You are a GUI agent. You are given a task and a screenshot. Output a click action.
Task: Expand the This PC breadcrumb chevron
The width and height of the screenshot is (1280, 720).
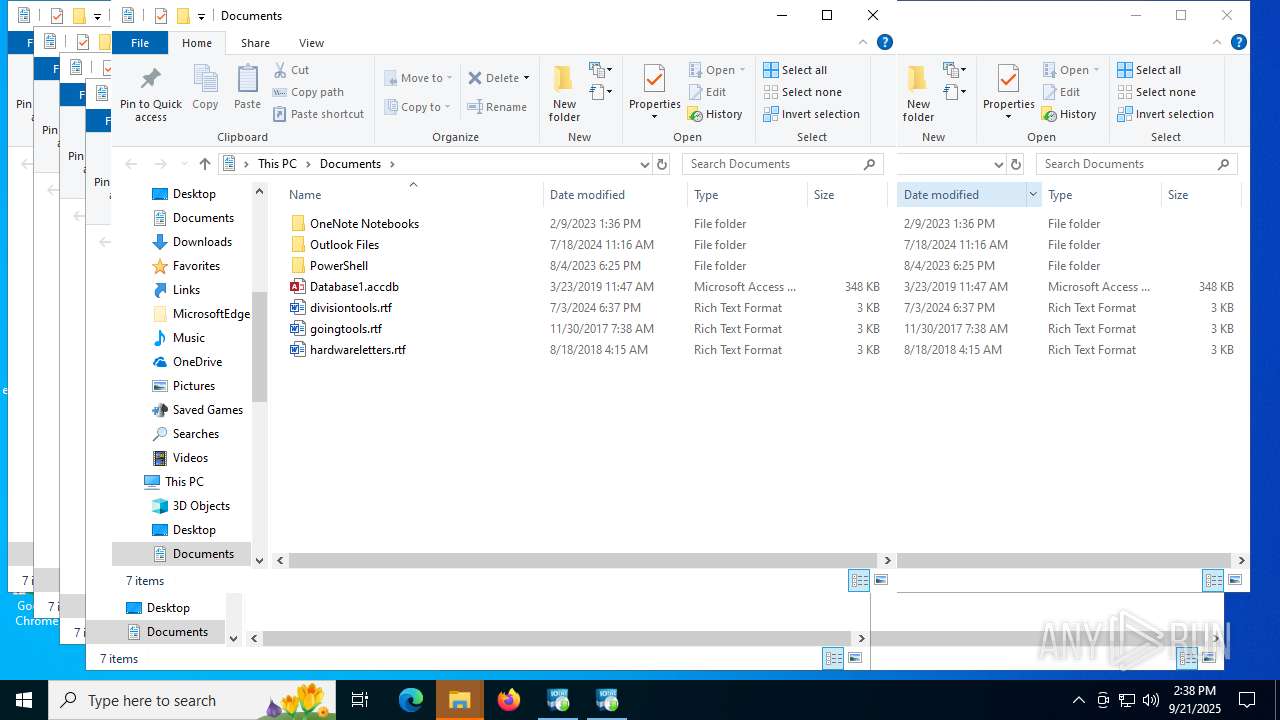click(x=308, y=164)
